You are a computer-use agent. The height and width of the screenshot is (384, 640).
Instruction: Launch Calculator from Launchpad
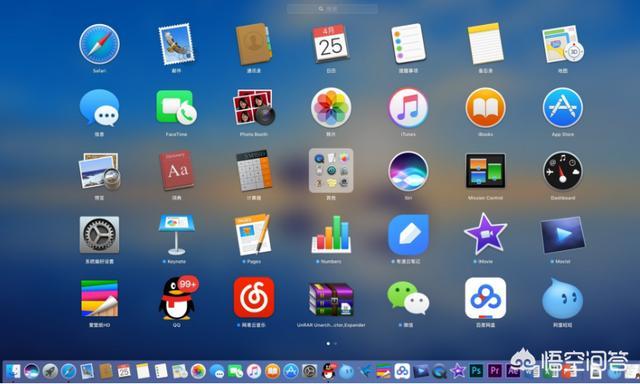(x=253, y=171)
